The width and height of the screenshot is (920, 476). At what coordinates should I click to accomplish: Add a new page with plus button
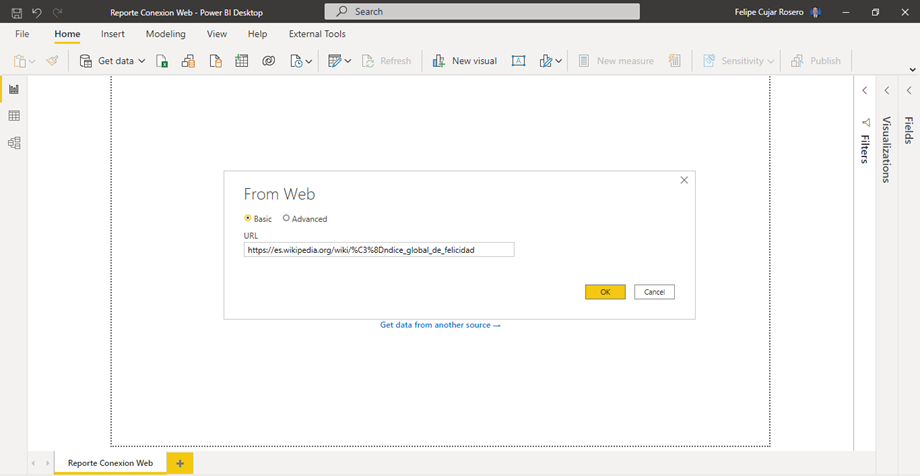(x=180, y=464)
